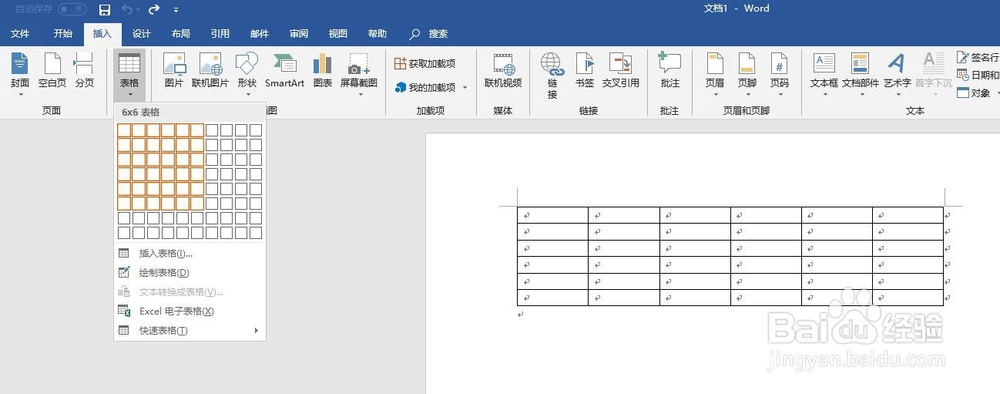Screen dimensions: 1000x394
Task: Insert a blank page with 空白页
Action: (52, 70)
